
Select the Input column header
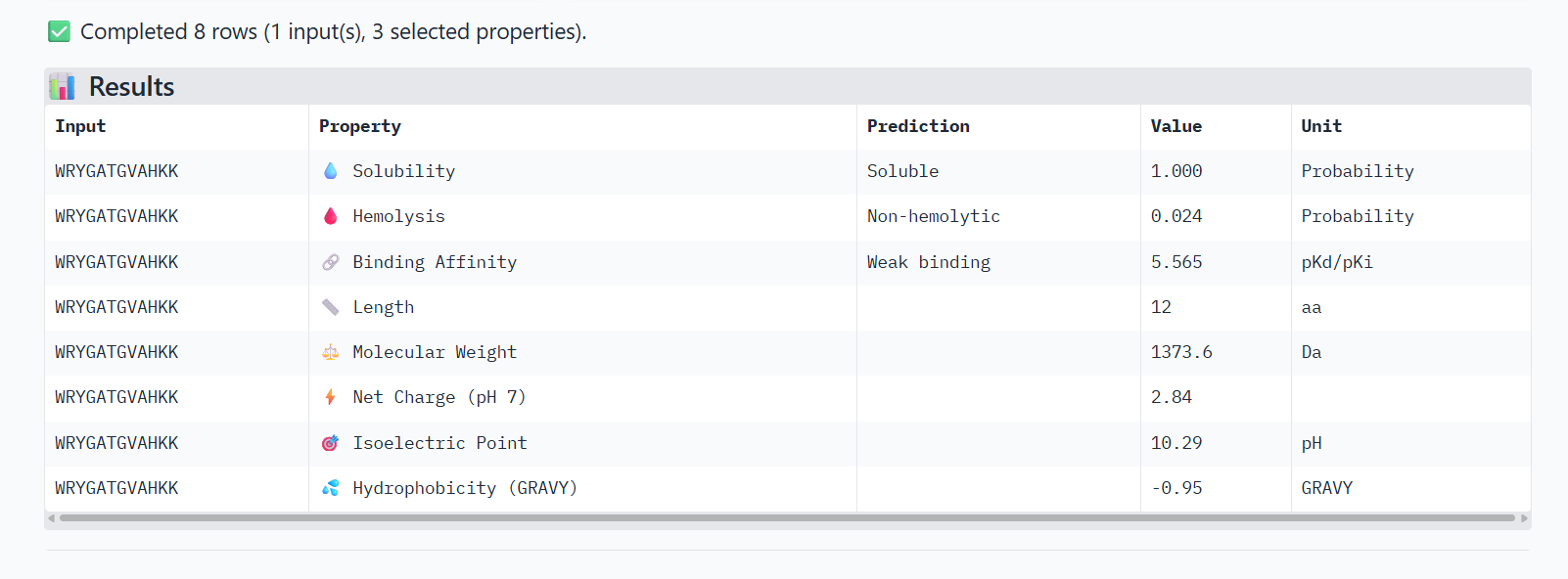coord(80,126)
